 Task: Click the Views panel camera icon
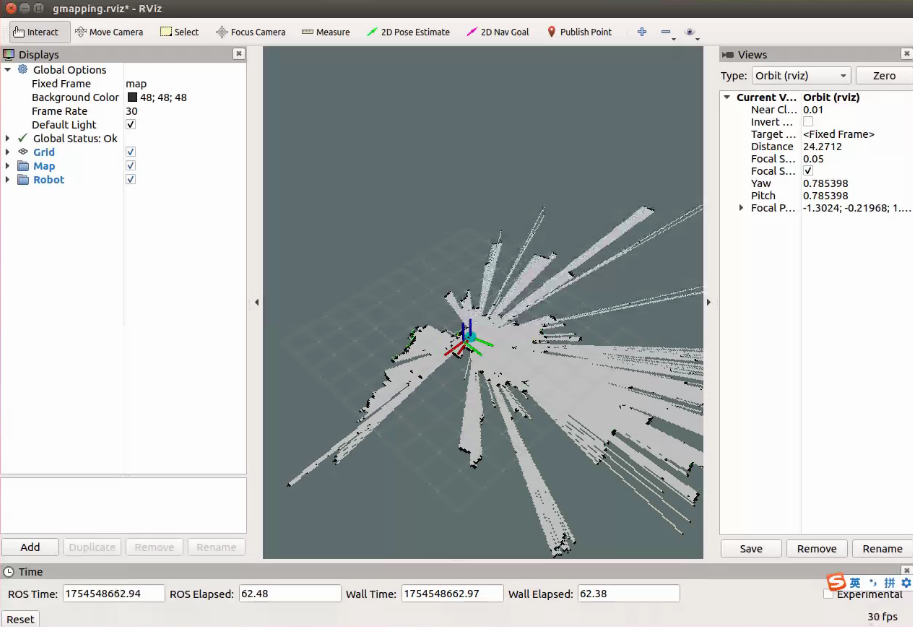[728, 54]
